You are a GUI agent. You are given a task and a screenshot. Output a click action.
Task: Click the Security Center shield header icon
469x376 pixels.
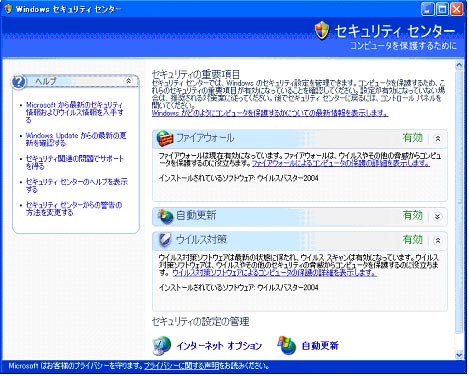322,30
